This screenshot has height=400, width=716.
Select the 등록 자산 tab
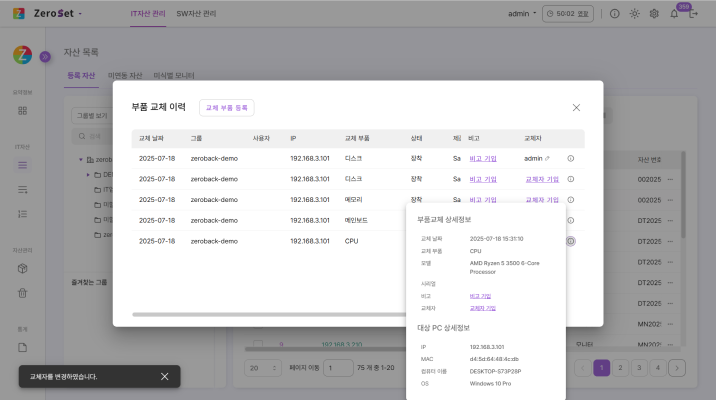click(81, 75)
